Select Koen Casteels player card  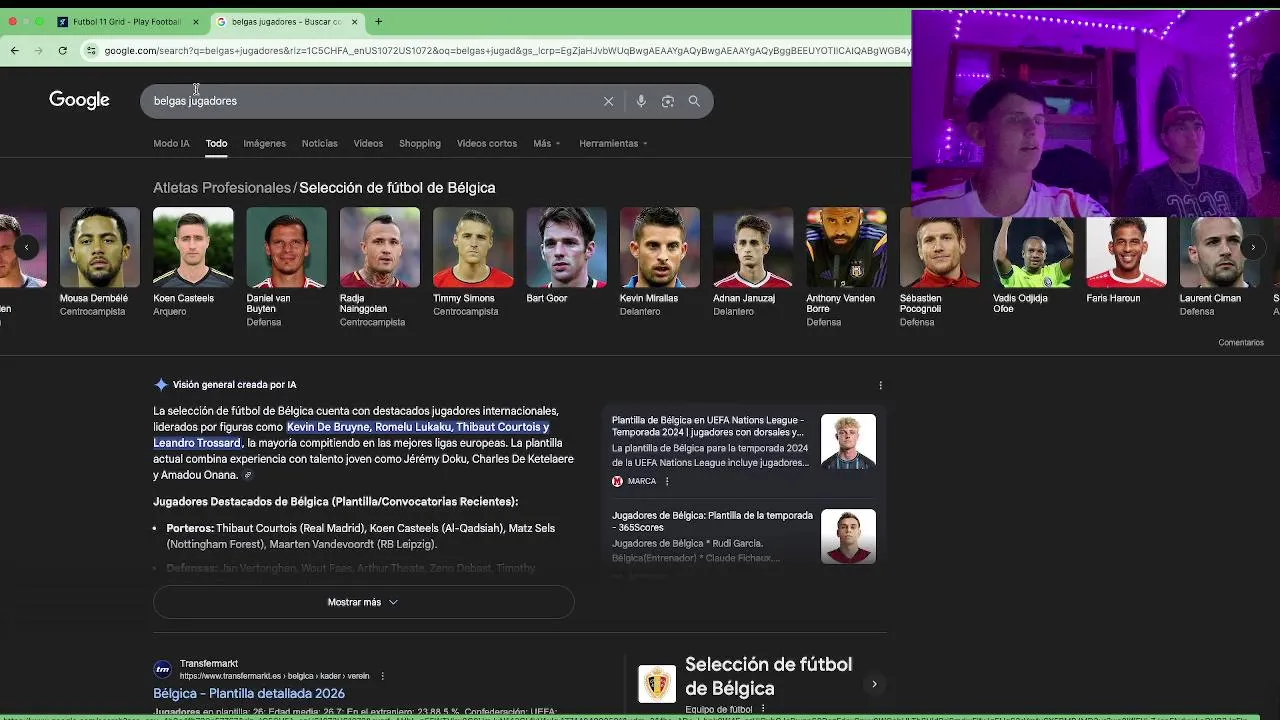tap(193, 262)
